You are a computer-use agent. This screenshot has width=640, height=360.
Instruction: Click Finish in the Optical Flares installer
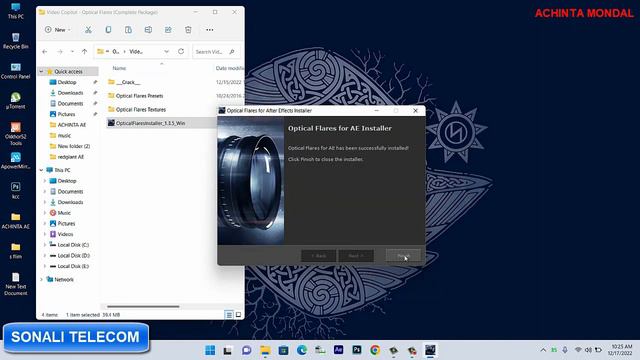(403, 256)
